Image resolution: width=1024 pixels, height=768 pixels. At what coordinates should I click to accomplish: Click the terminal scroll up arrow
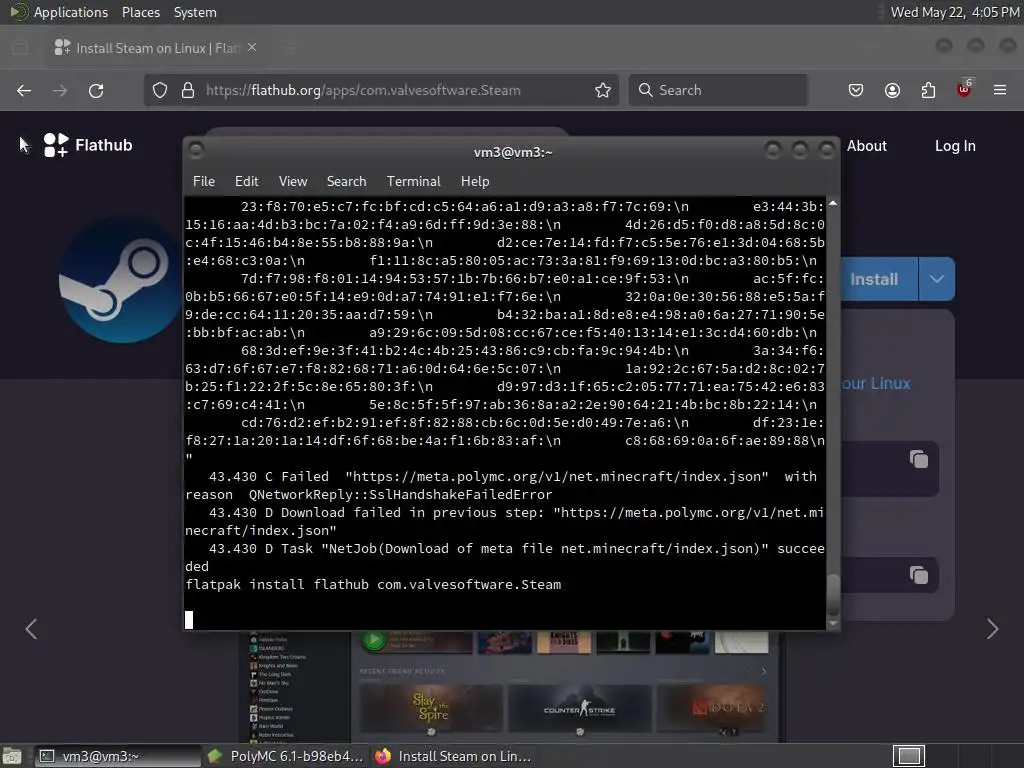(x=833, y=204)
